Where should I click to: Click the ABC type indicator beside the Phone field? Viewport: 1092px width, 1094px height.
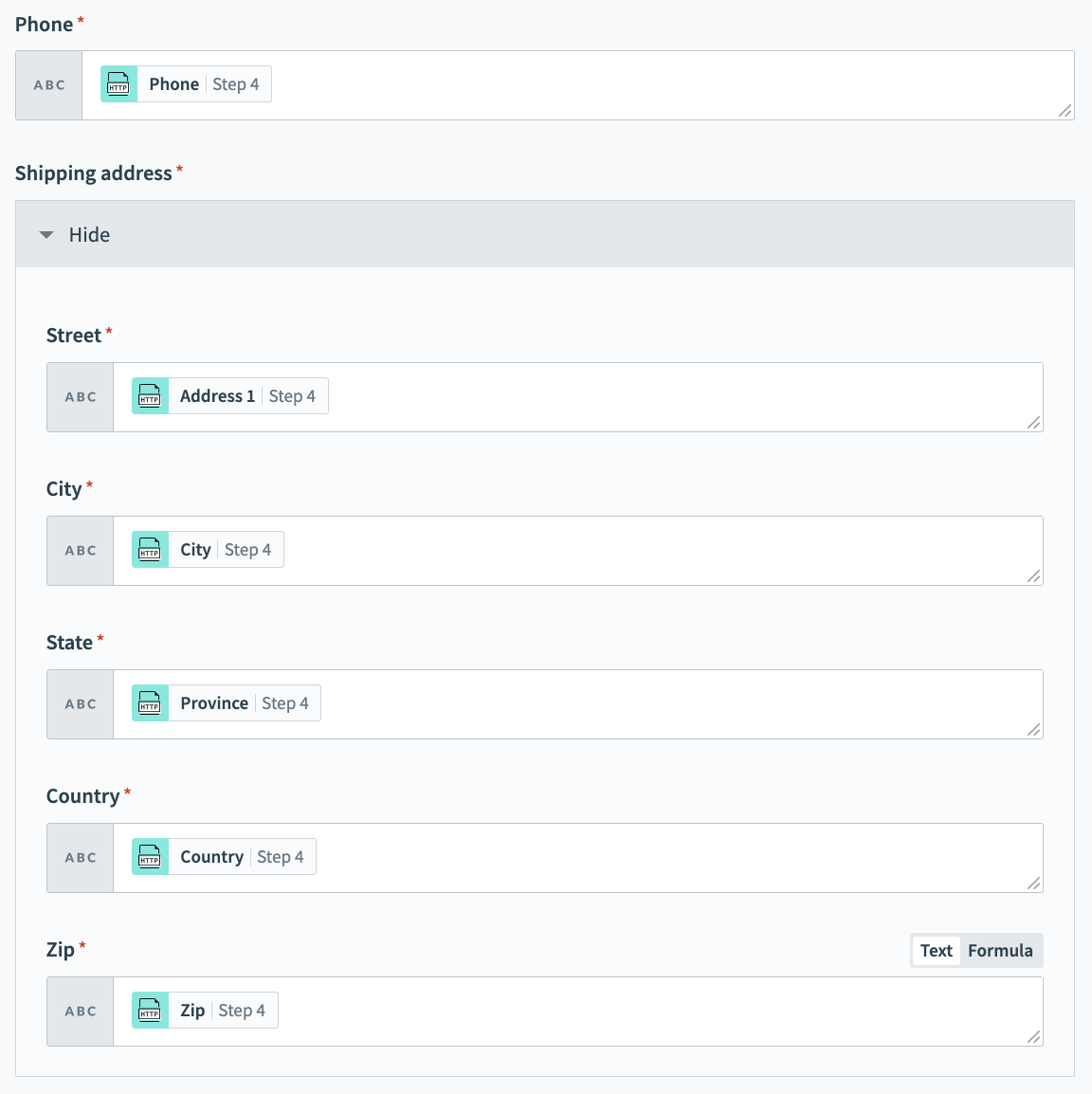point(47,84)
